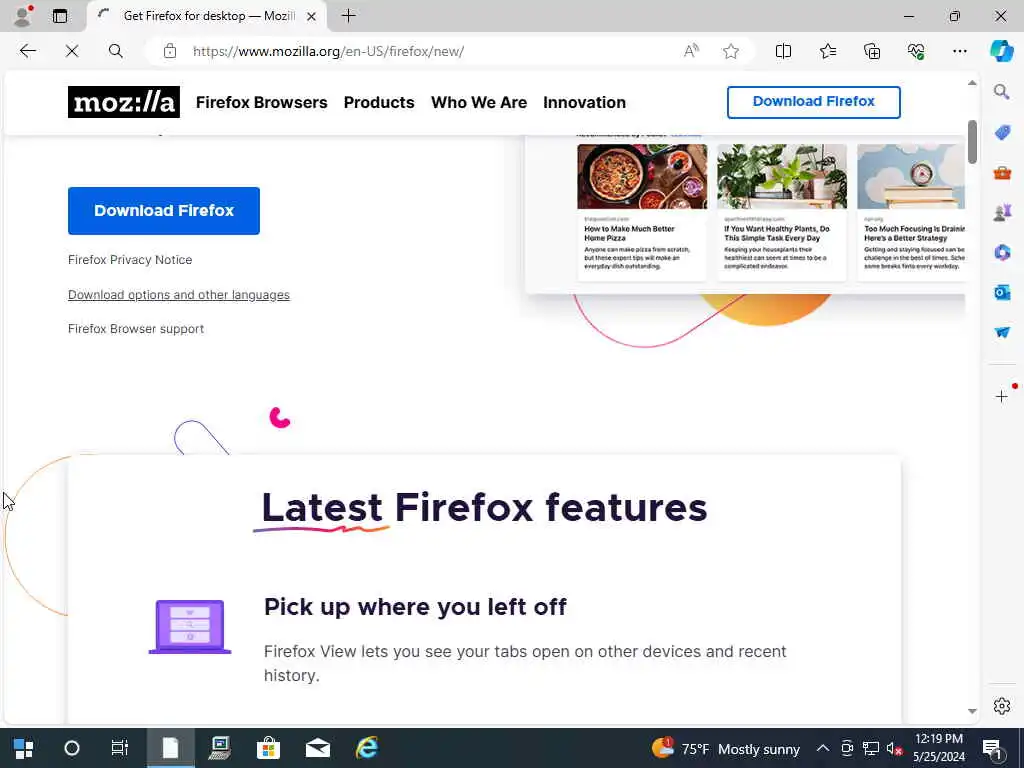
Task: Click the Mozilla logo
Action: [x=123, y=102]
